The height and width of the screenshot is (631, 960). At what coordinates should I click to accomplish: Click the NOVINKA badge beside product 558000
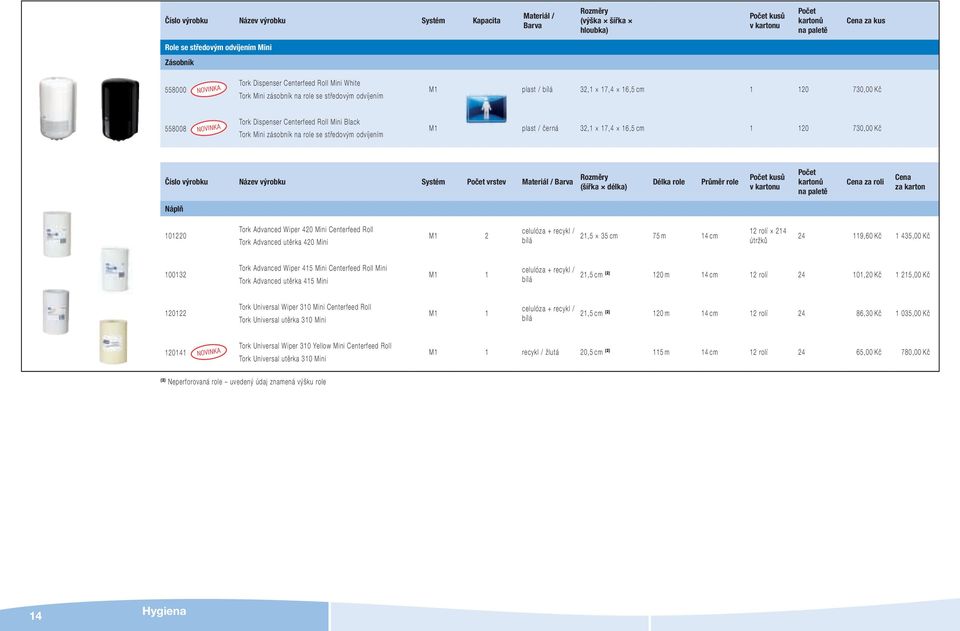point(209,89)
